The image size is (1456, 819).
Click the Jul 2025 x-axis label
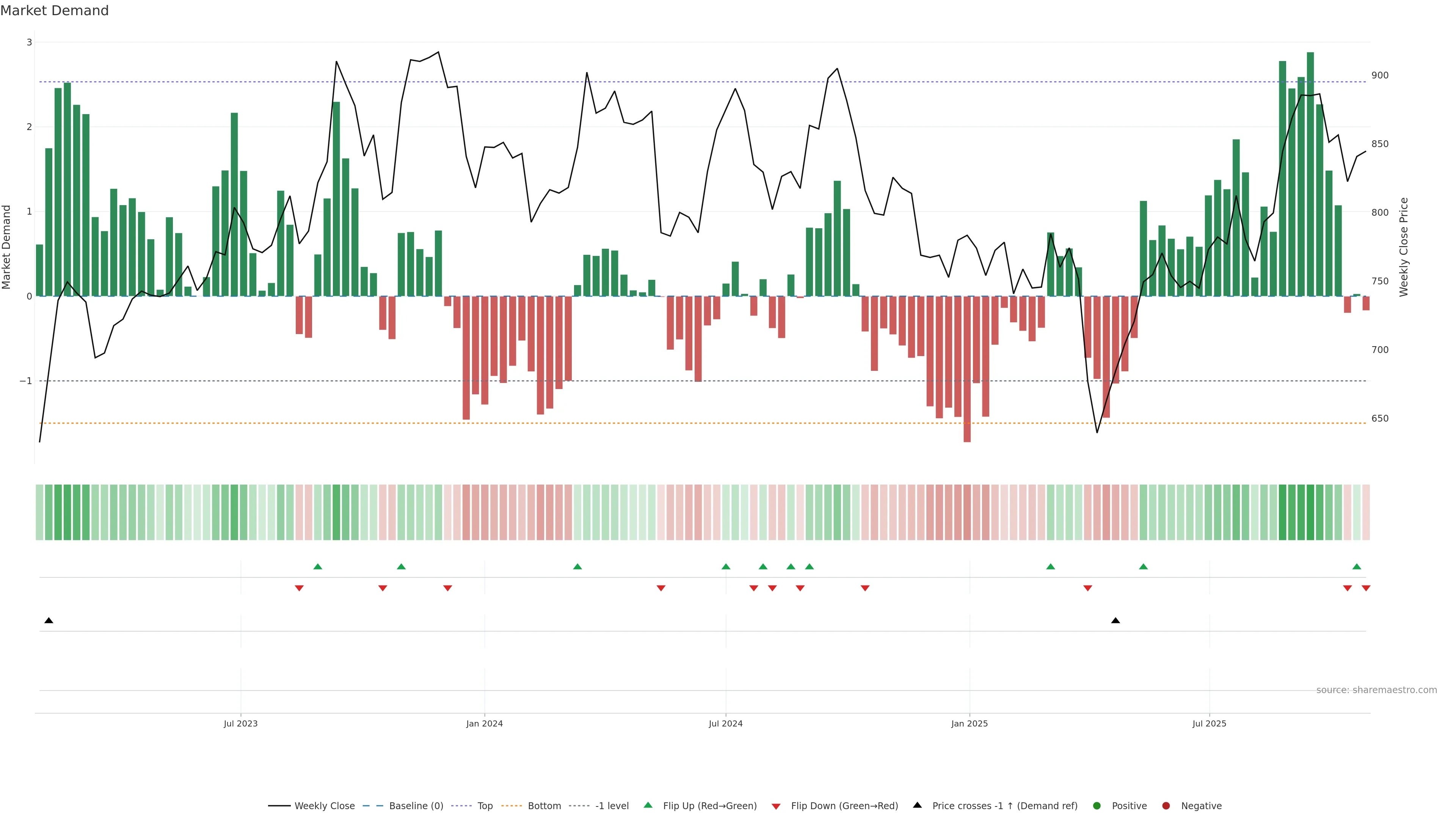pyautogui.click(x=1209, y=723)
